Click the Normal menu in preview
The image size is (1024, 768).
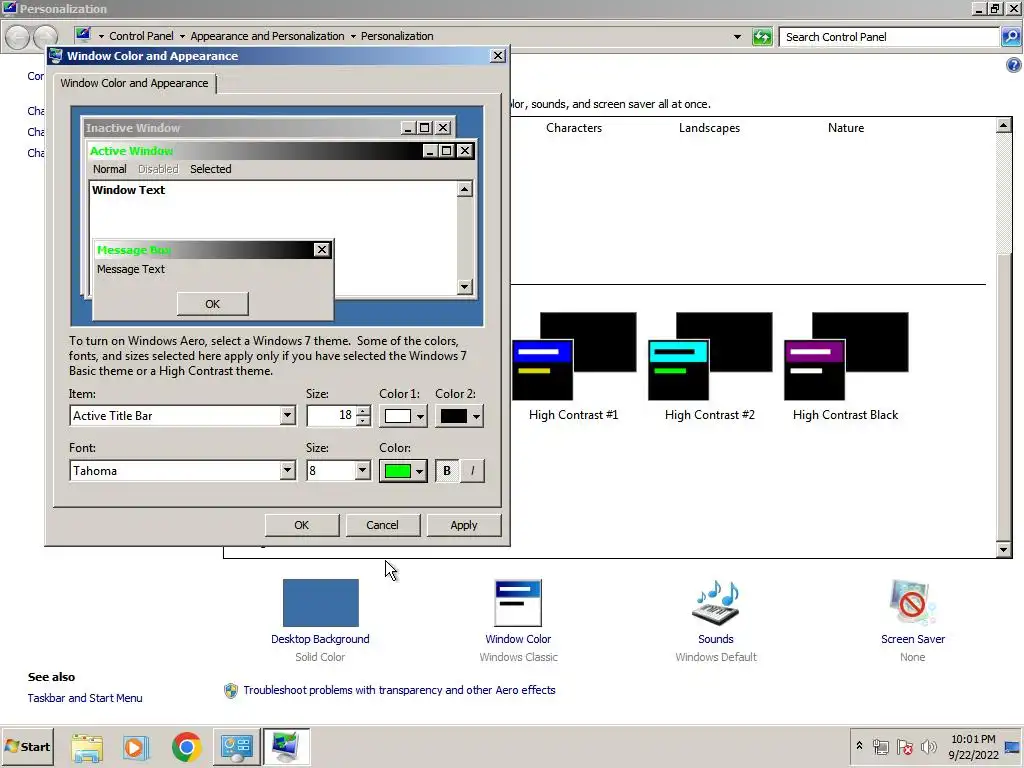click(x=109, y=169)
